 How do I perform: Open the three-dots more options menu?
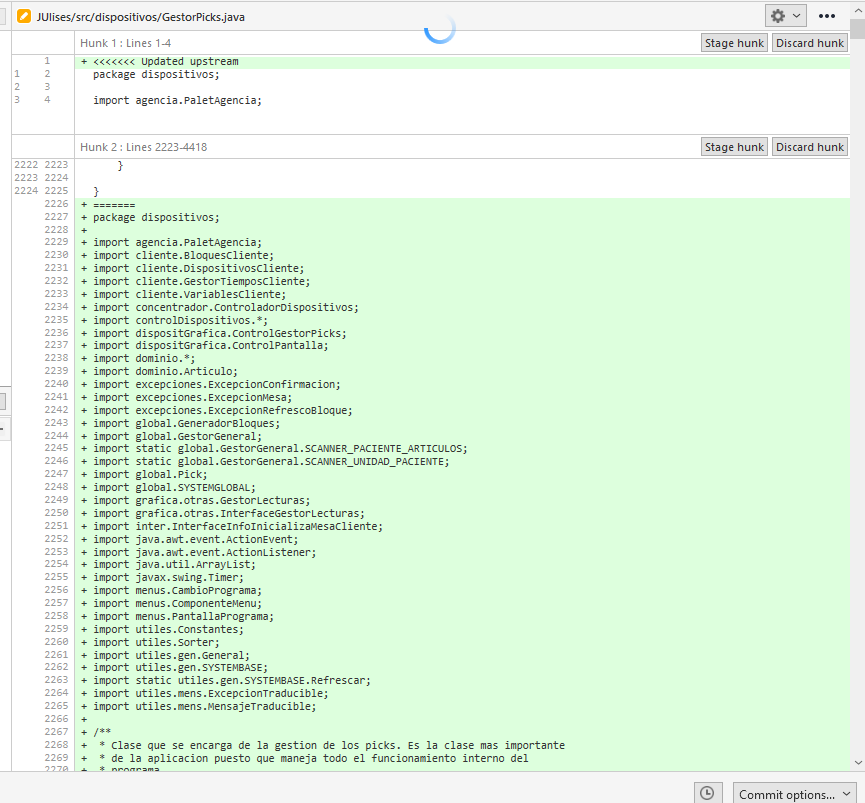(826, 16)
